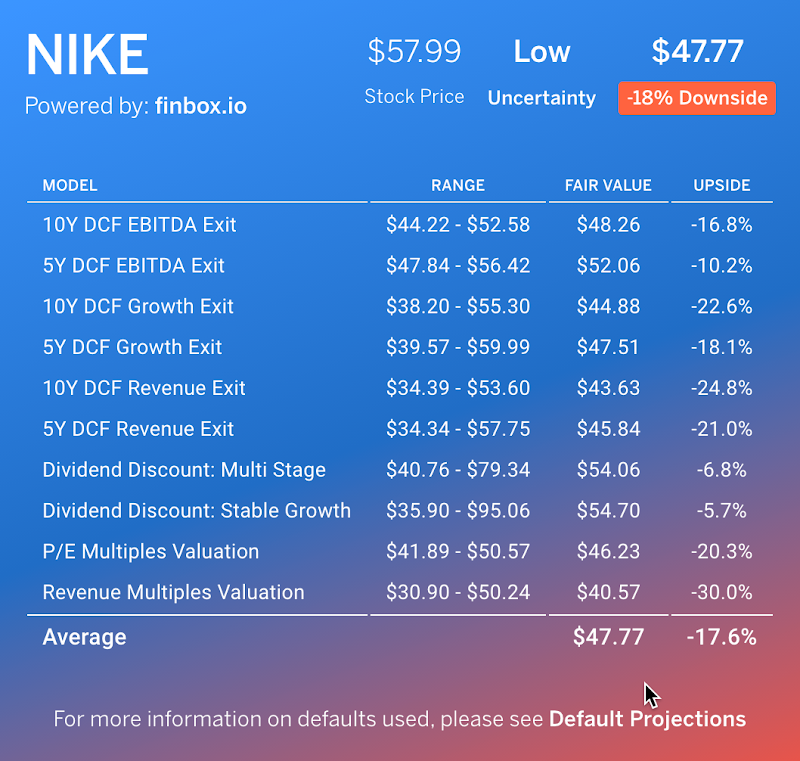This screenshot has width=800, height=761.
Task: Click the $57.99 stock price value
Action: [414, 51]
